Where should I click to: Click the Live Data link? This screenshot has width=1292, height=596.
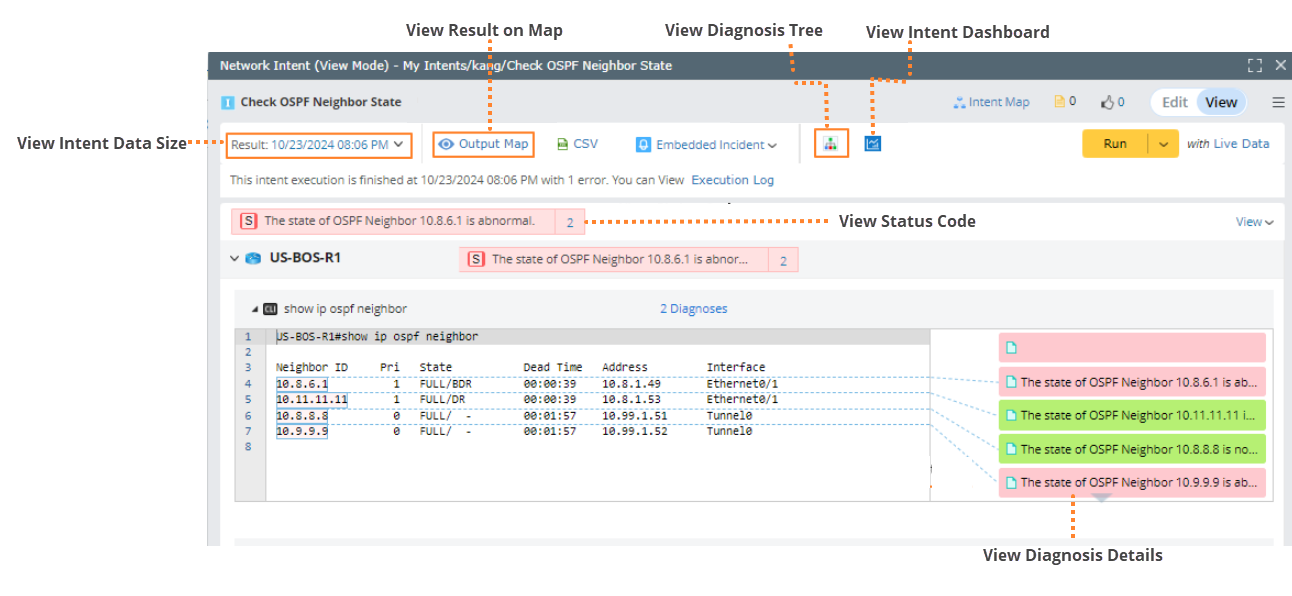click(1241, 144)
